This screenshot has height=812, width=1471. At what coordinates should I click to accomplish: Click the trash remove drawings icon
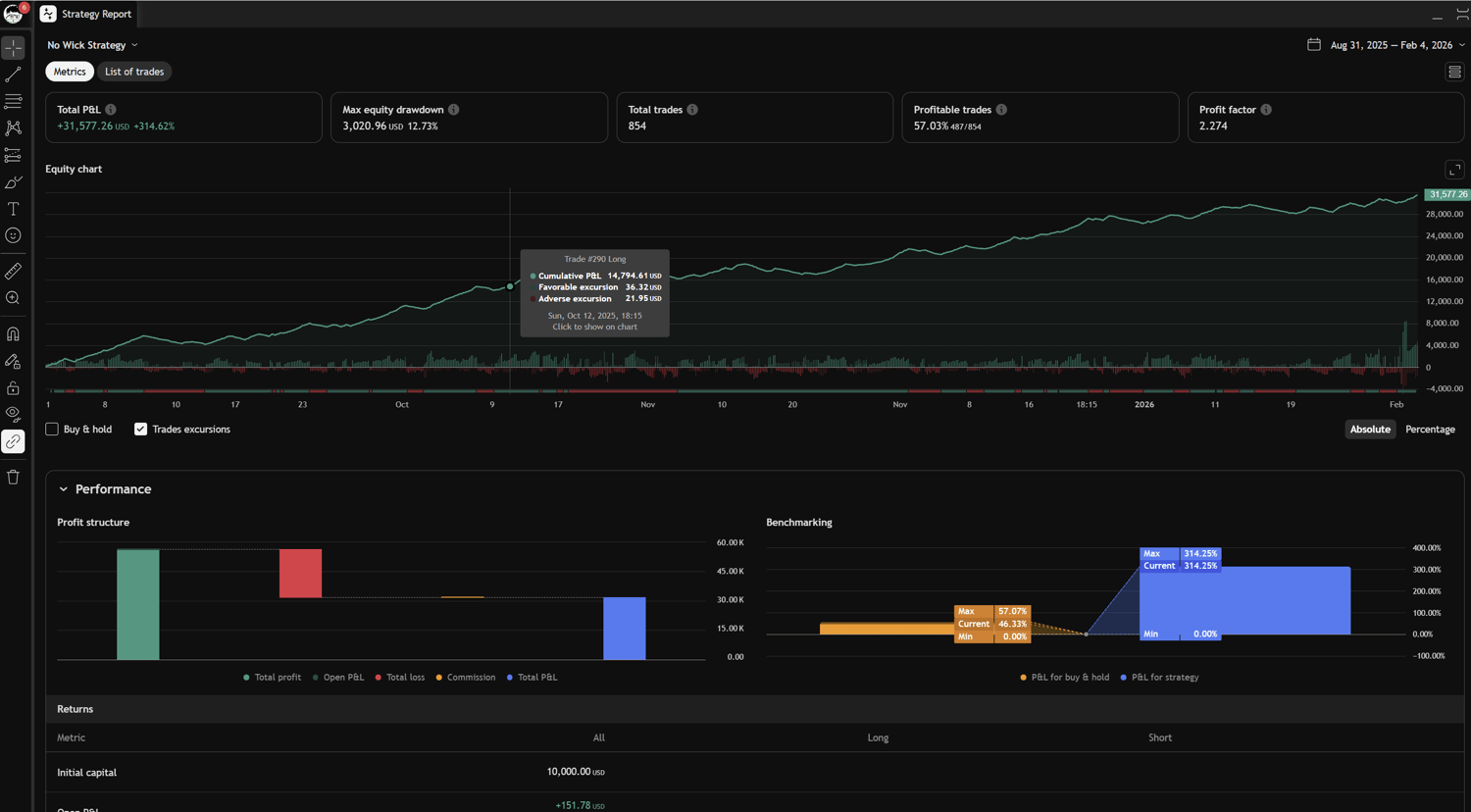click(13, 478)
